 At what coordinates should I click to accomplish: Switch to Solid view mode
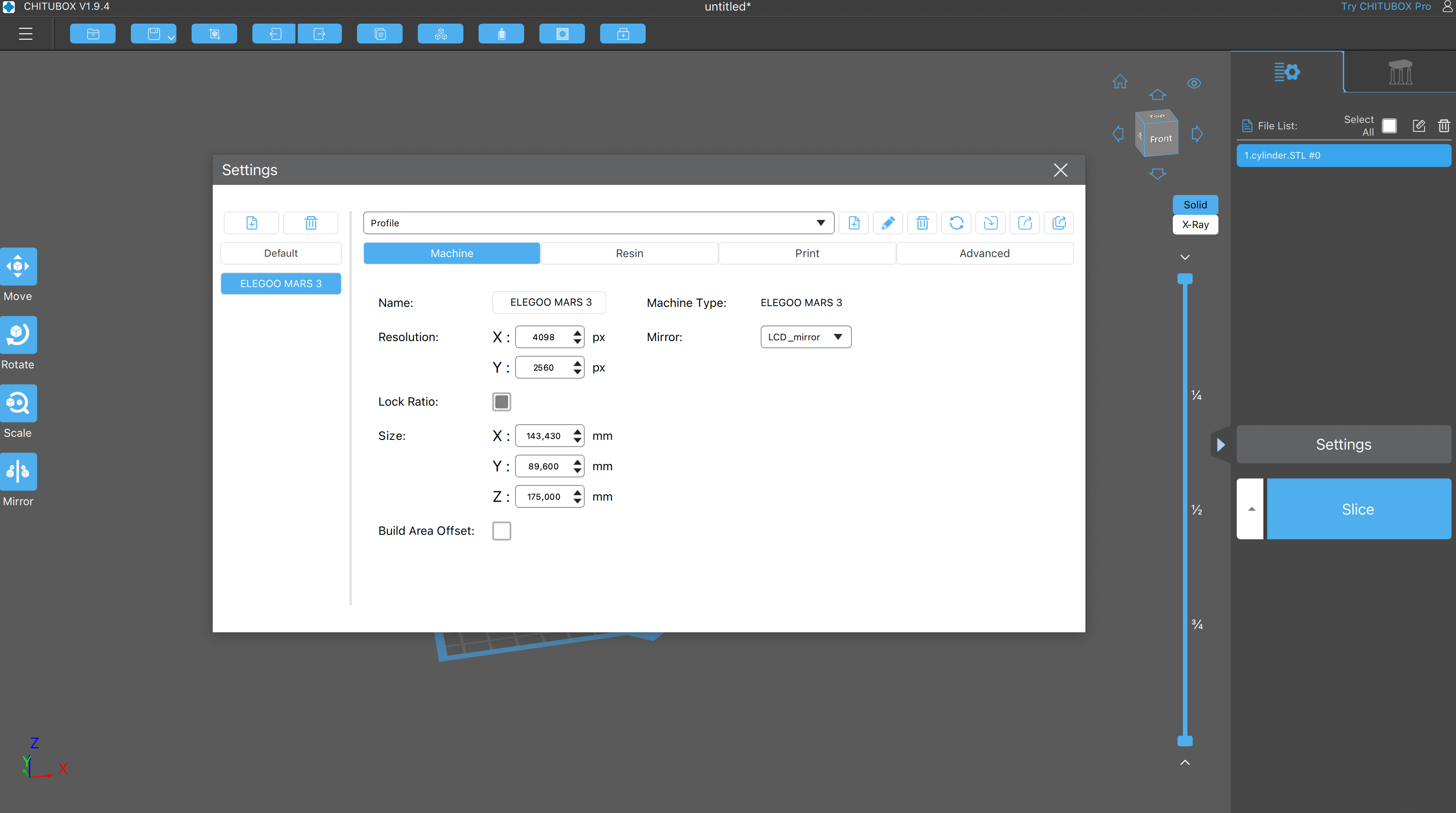pyautogui.click(x=1195, y=205)
